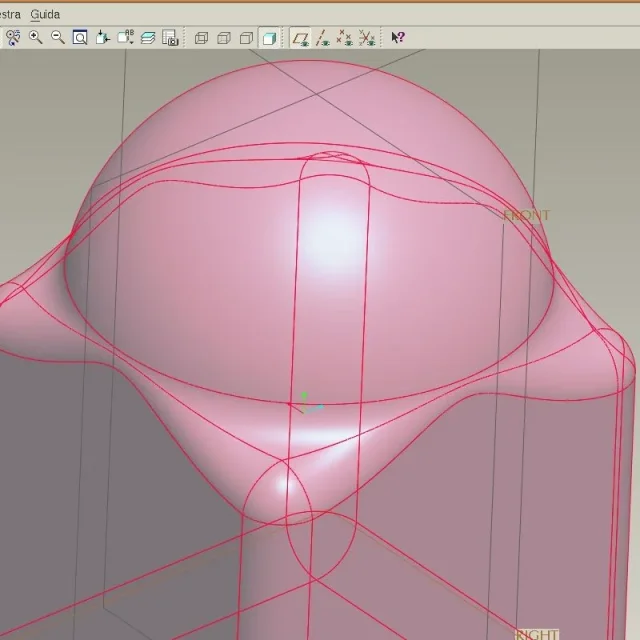Click the Zoom Out magnifier
The height and width of the screenshot is (640, 640).
tap(58, 38)
